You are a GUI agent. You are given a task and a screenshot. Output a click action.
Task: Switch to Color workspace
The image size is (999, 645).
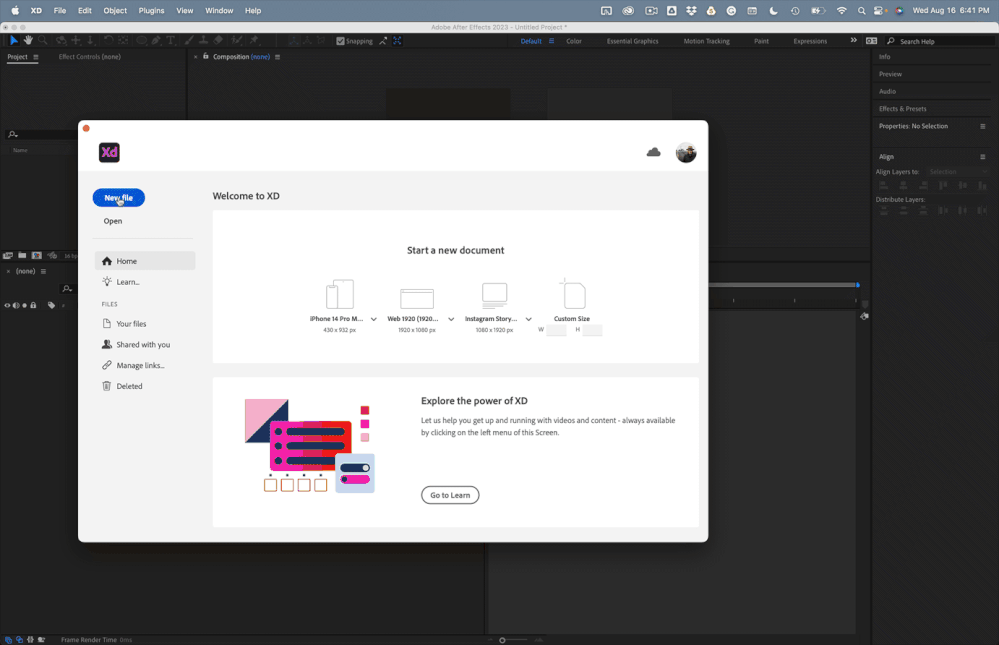pos(574,41)
